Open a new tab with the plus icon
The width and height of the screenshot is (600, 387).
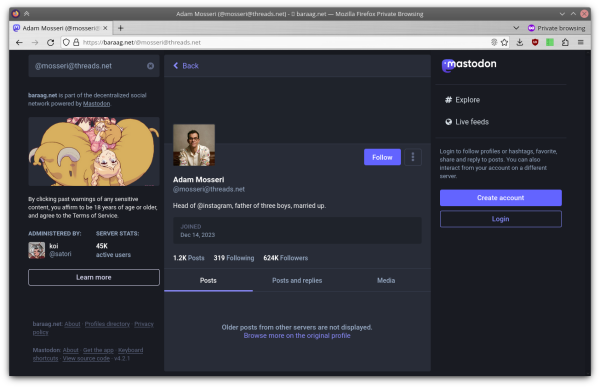[x=121, y=28]
